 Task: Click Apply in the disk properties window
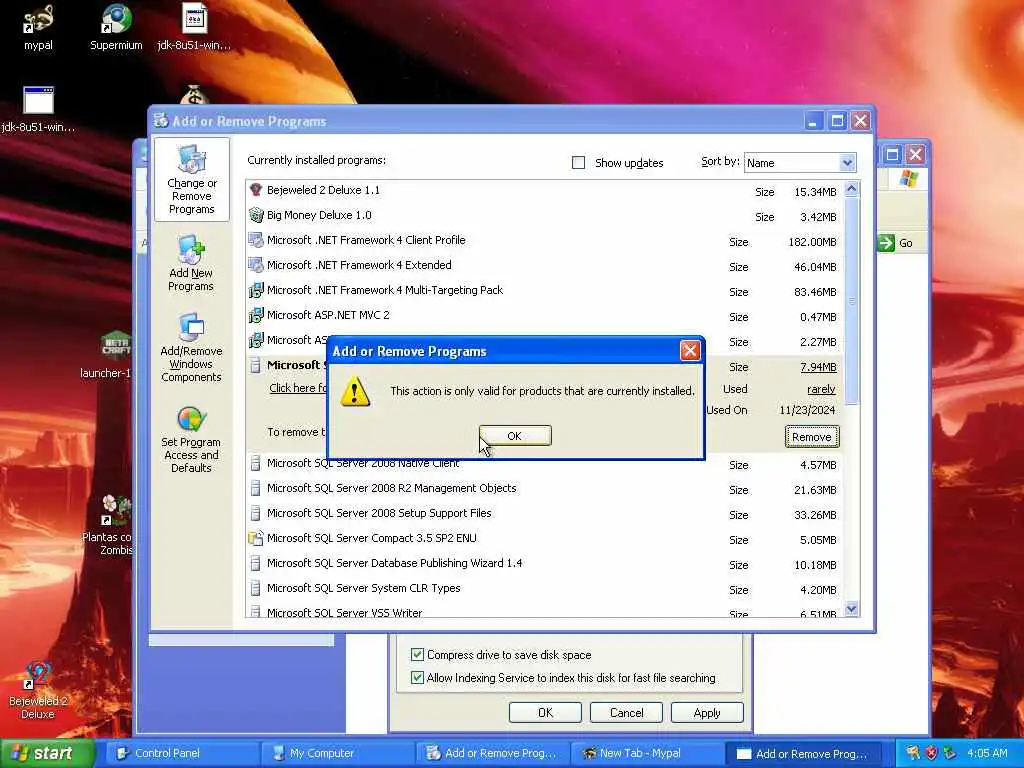(707, 712)
